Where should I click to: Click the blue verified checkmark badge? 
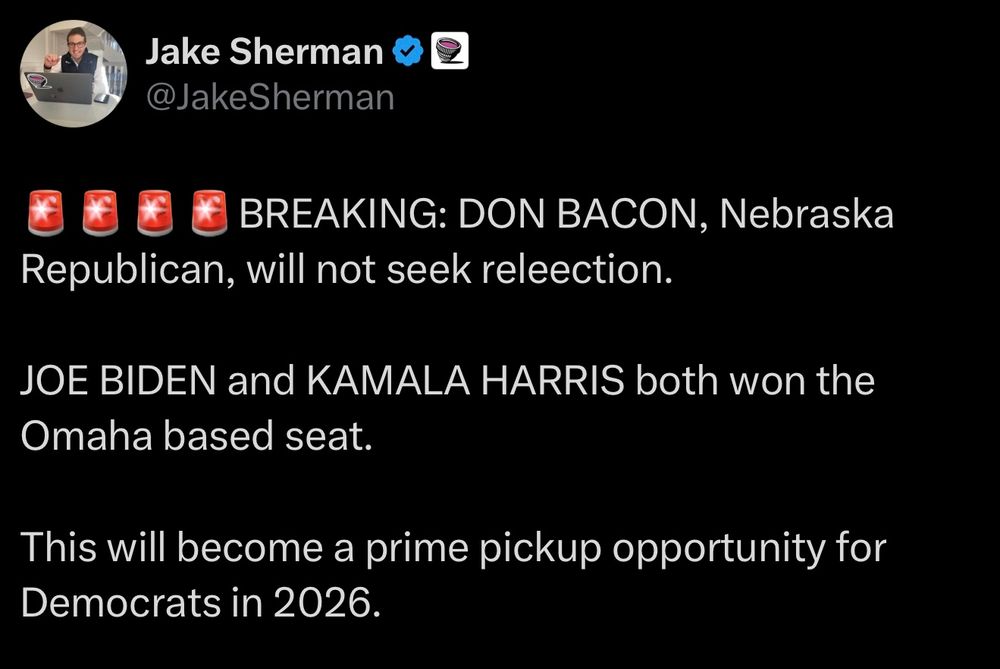pyautogui.click(x=408, y=51)
